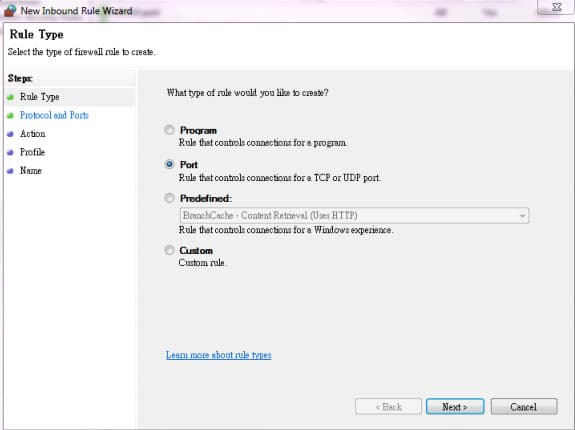Screen dimensions: 575x430
Task: Click the bold 'Predefined:' option label
Action: 206,198
